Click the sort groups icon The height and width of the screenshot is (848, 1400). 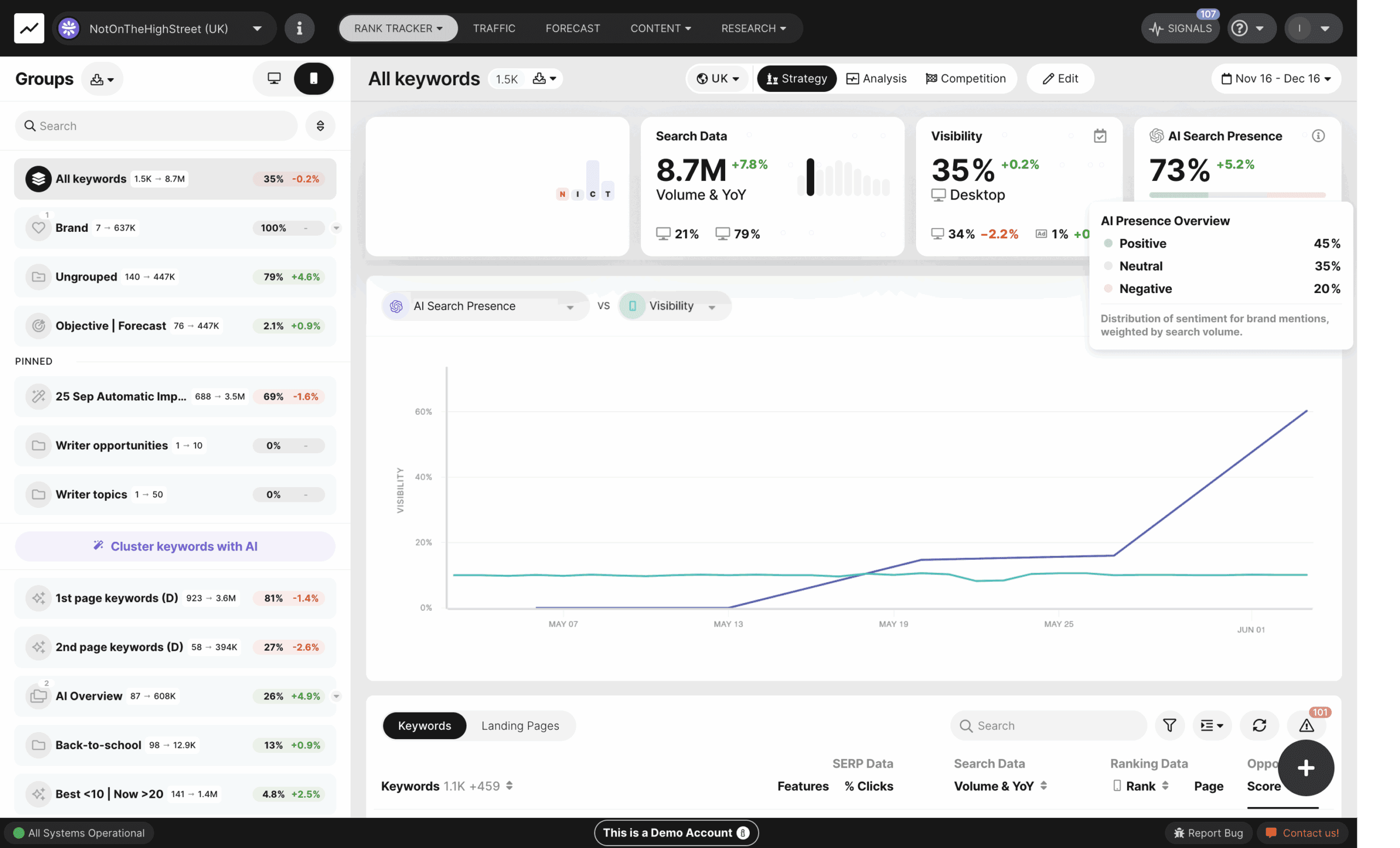point(320,126)
